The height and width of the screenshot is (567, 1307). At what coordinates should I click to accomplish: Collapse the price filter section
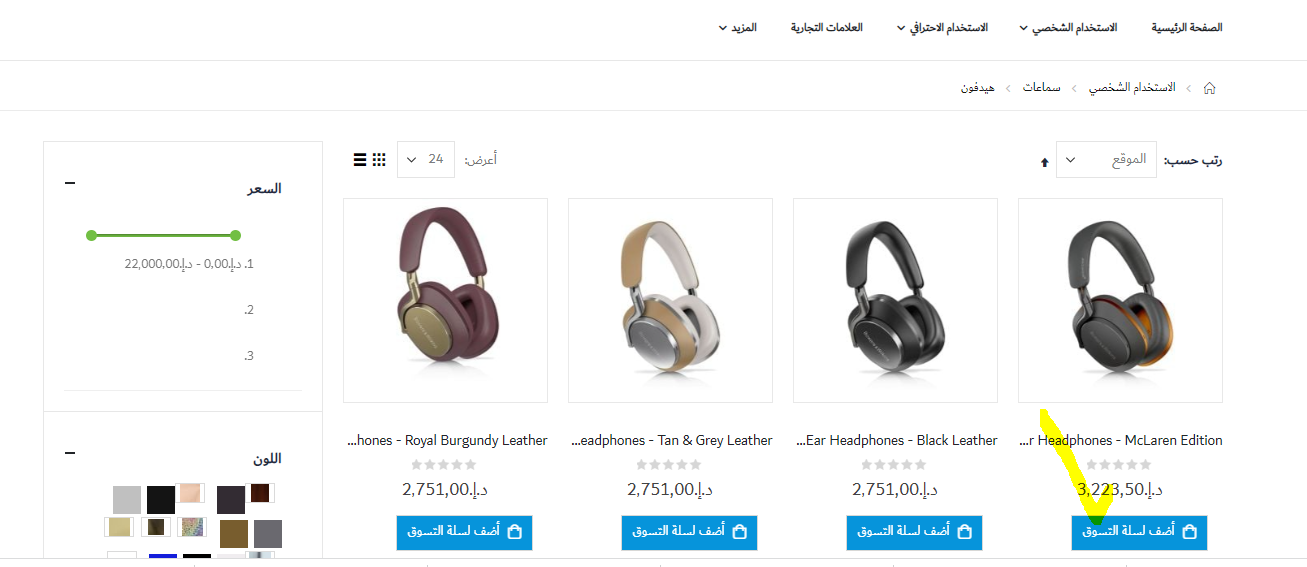(x=70, y=183)
